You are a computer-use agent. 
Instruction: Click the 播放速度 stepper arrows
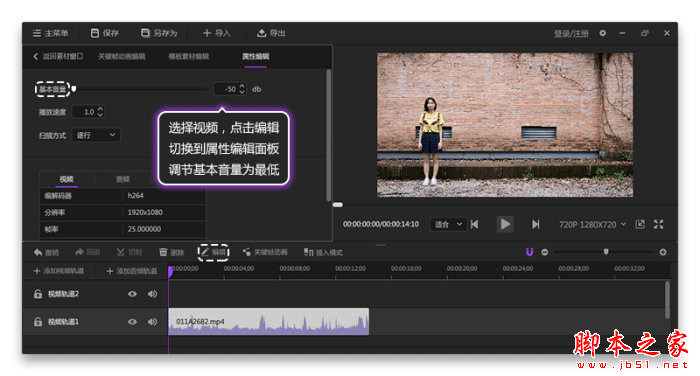100,112
